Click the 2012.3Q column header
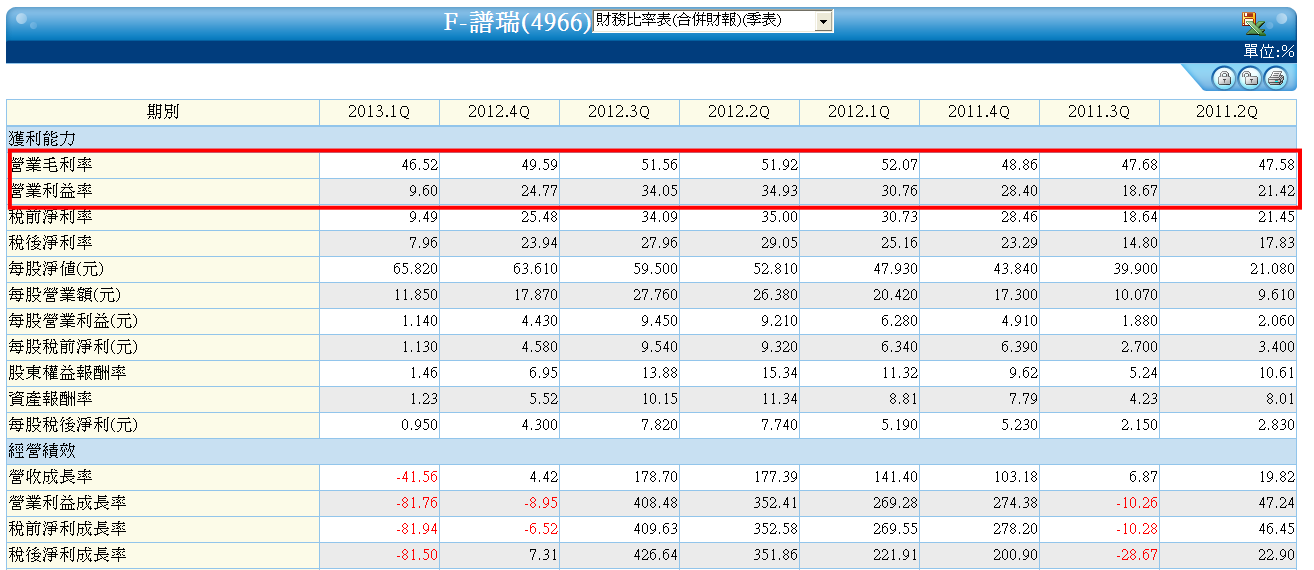Image resolution: width=1314 pixels, height=570 pixels. click(619, 112)
